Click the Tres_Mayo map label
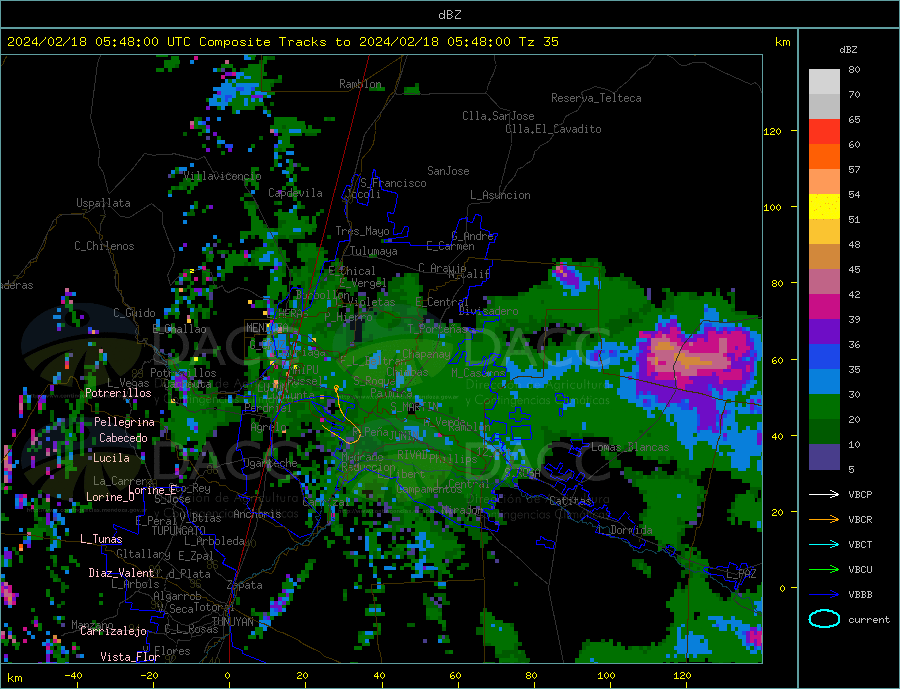This screenshot has height=689, width=900. (x=362, y=231)
